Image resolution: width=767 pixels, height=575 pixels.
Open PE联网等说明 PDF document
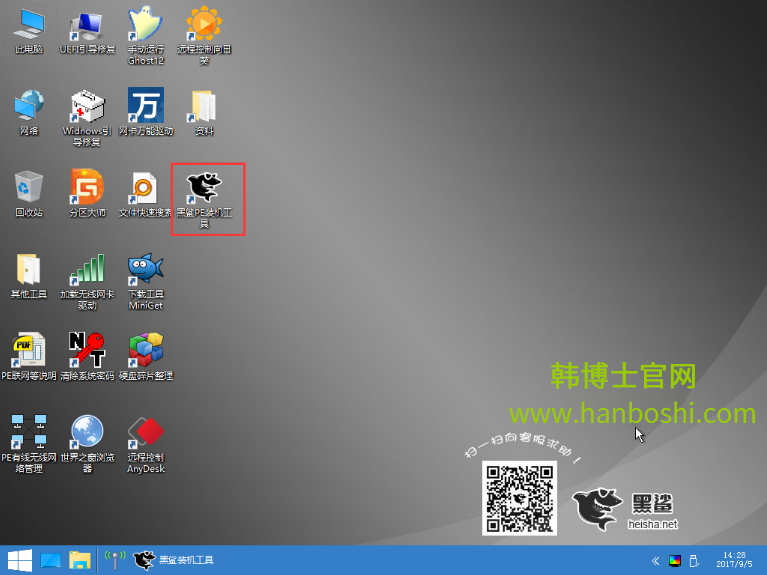[28, 351]
